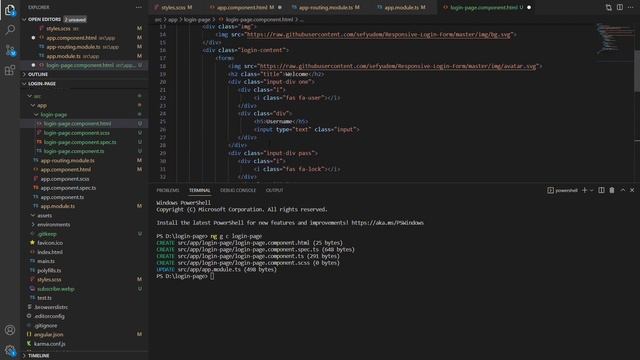Screen dimensions: 640x360
Task: Open app.component.ts in file tree
Action: (62, 197)
